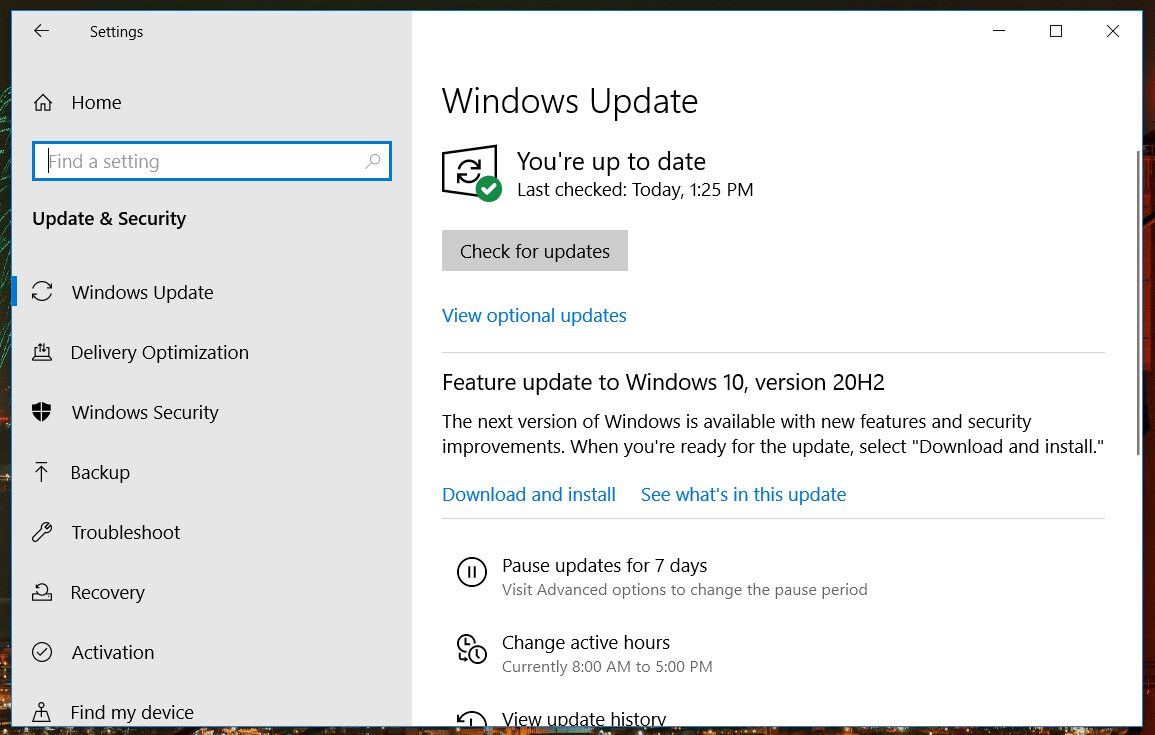The height and width of the screenshot is (735, 1155).
Task: Click the Backup upward arrow icon
Action: pos(41,472)
